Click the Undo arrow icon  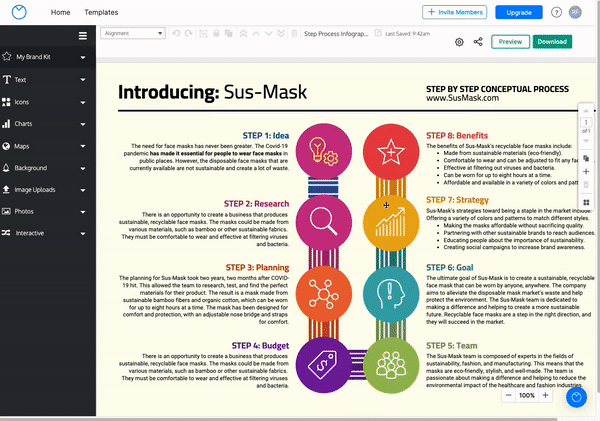coord(176,33)
